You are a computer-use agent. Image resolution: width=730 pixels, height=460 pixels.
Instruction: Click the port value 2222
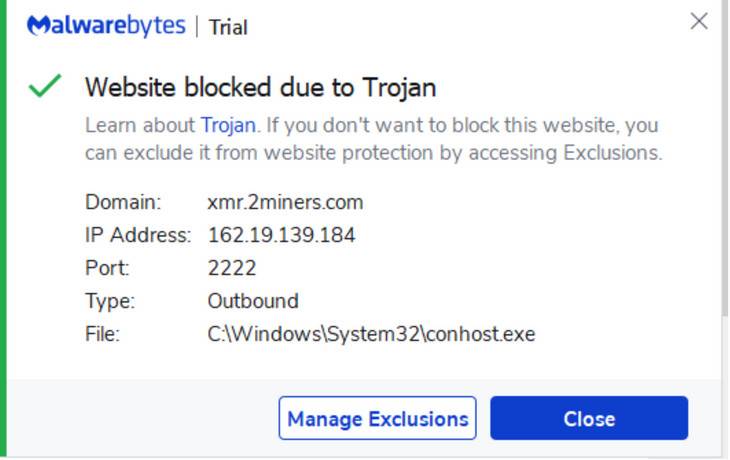[232, 268]
